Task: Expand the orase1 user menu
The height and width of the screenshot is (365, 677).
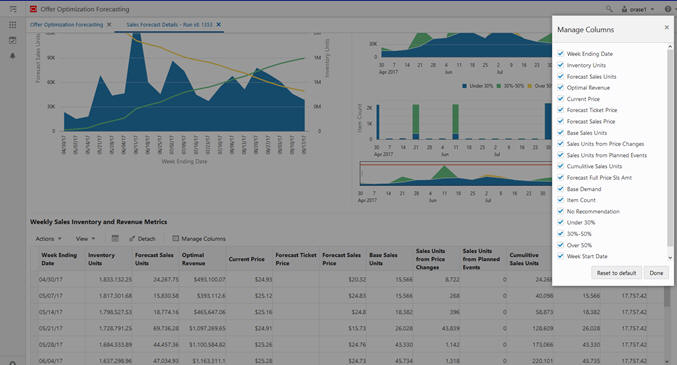Action: 638,9
